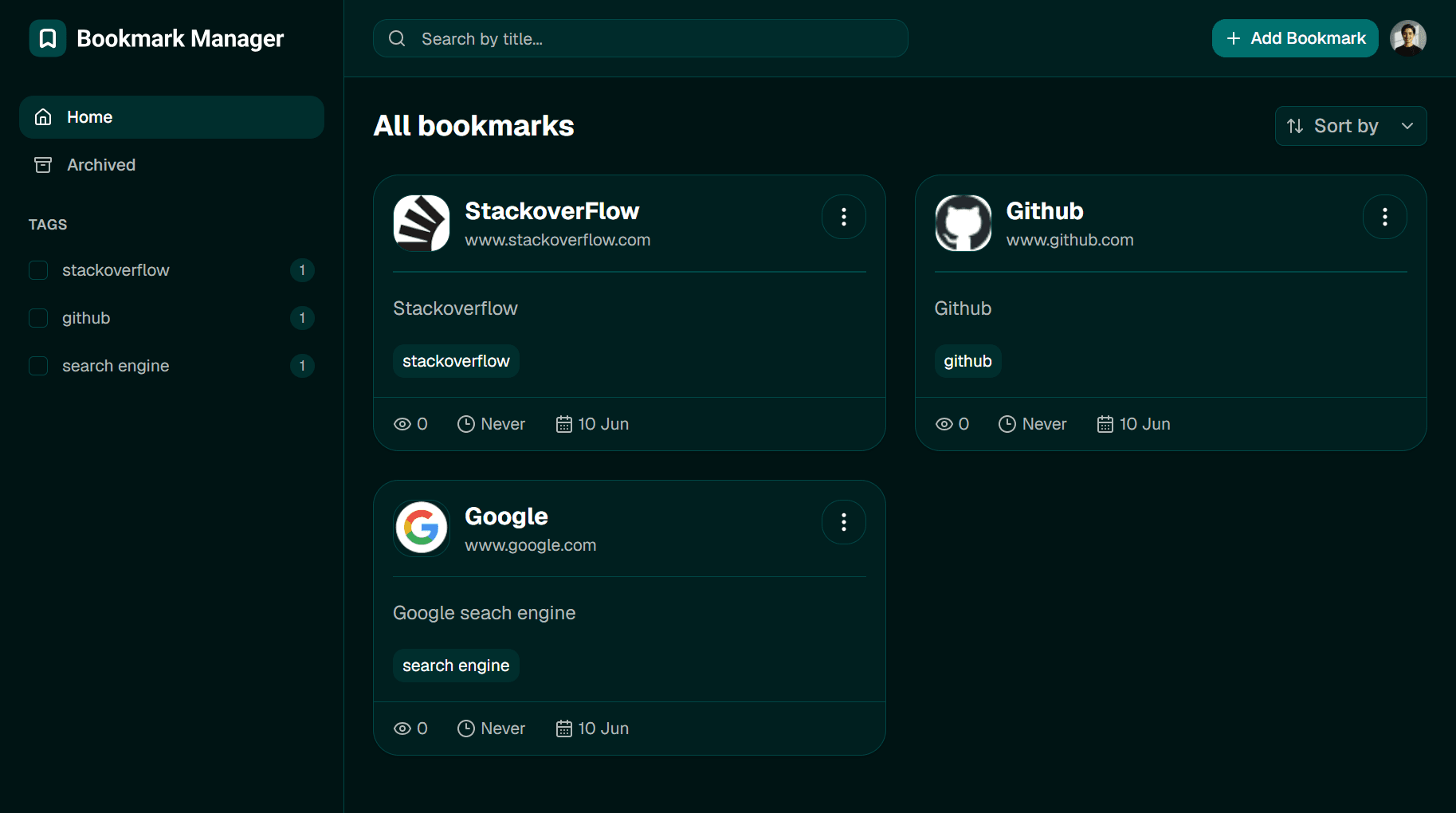
Task: Expand the Sort by dropdown chevron
Action: point(1407,126)
